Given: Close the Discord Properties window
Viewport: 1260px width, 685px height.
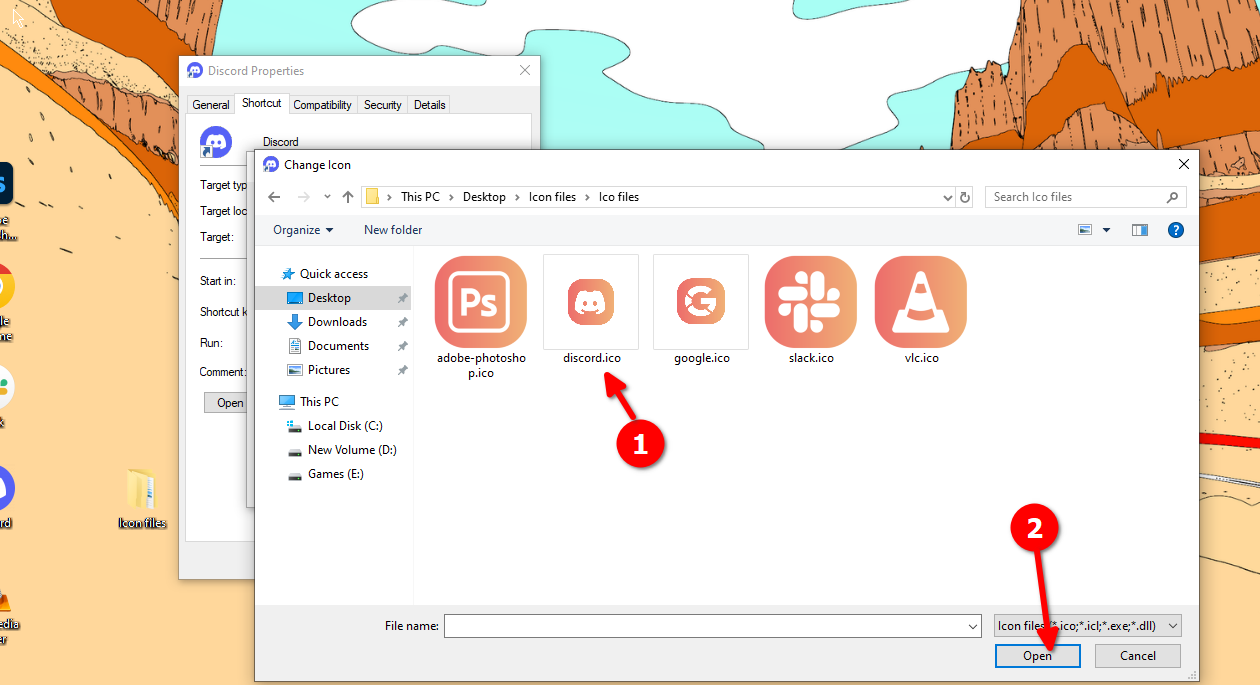Looking at the screenshot, I should 525,71.
